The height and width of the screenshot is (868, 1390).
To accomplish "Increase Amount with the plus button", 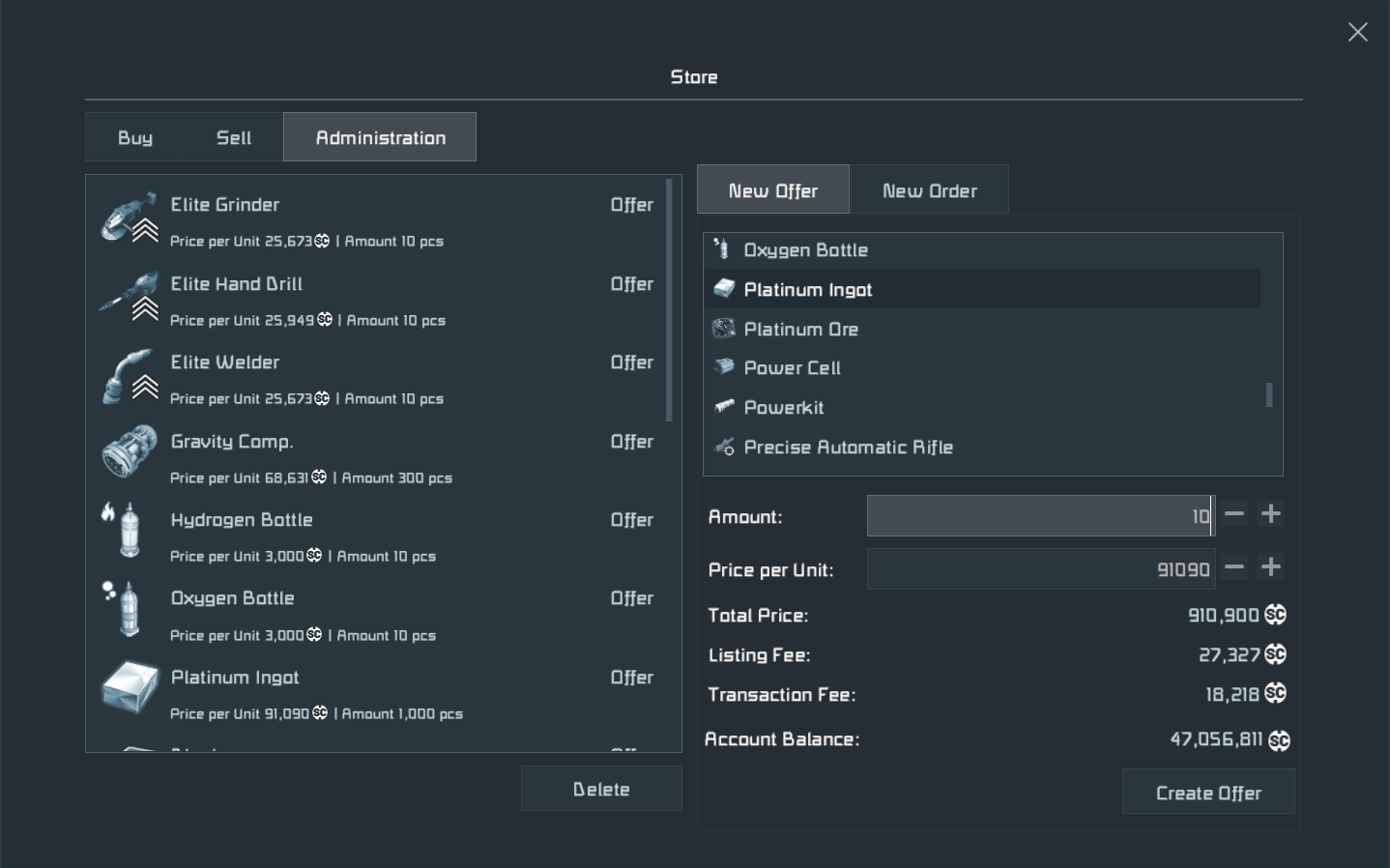I will (x=1271, y=514).
